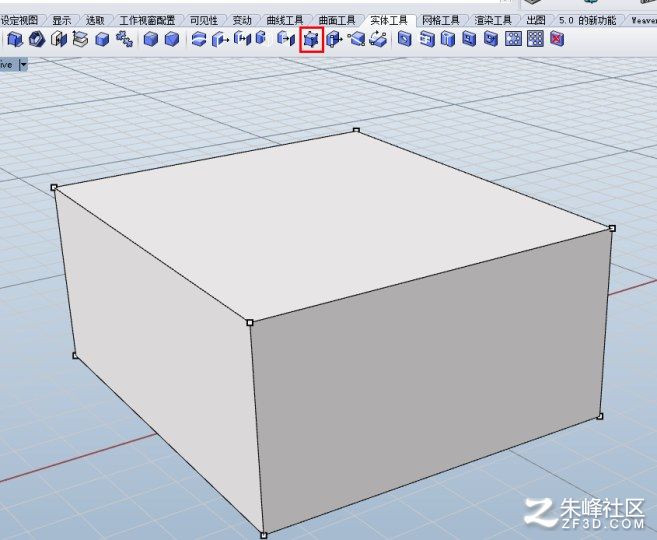Viewport: 657px width, 540px height.
Task: Open the viewport title dropdown arrow
Action: coord(23,65)
